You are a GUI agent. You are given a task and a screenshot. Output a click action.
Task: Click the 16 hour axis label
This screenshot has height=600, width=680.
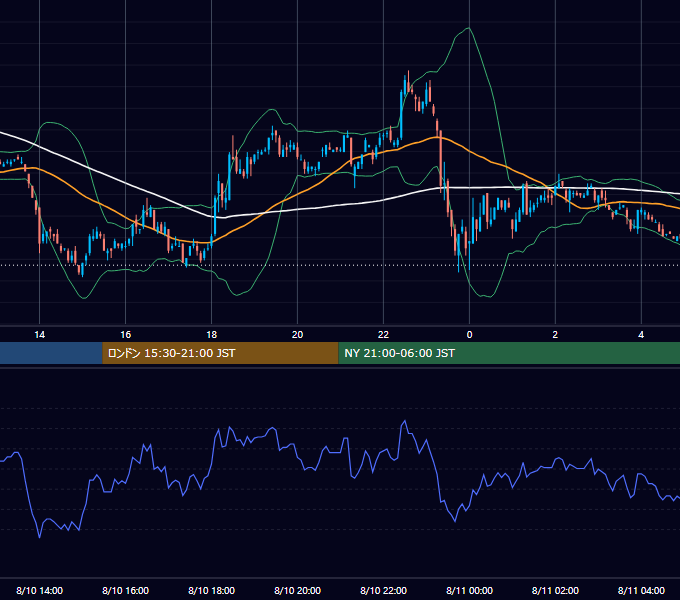[x=125, y=335]
